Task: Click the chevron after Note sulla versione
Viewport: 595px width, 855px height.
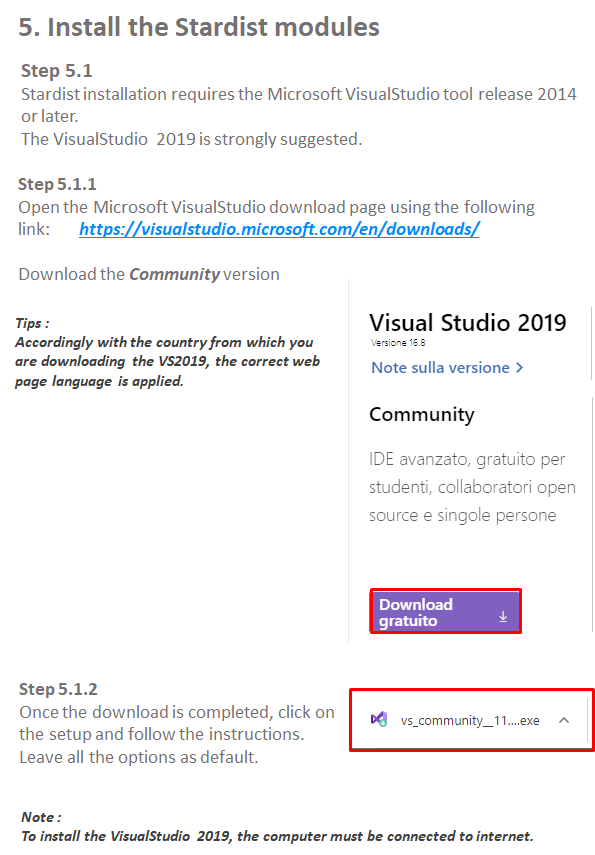Action: click(x=520, y=368)
